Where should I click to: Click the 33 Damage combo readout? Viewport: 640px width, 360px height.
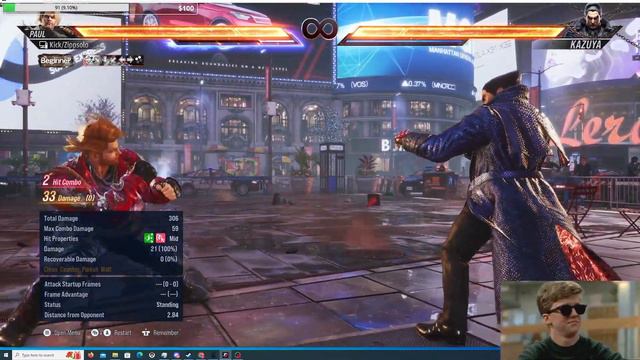69,197
